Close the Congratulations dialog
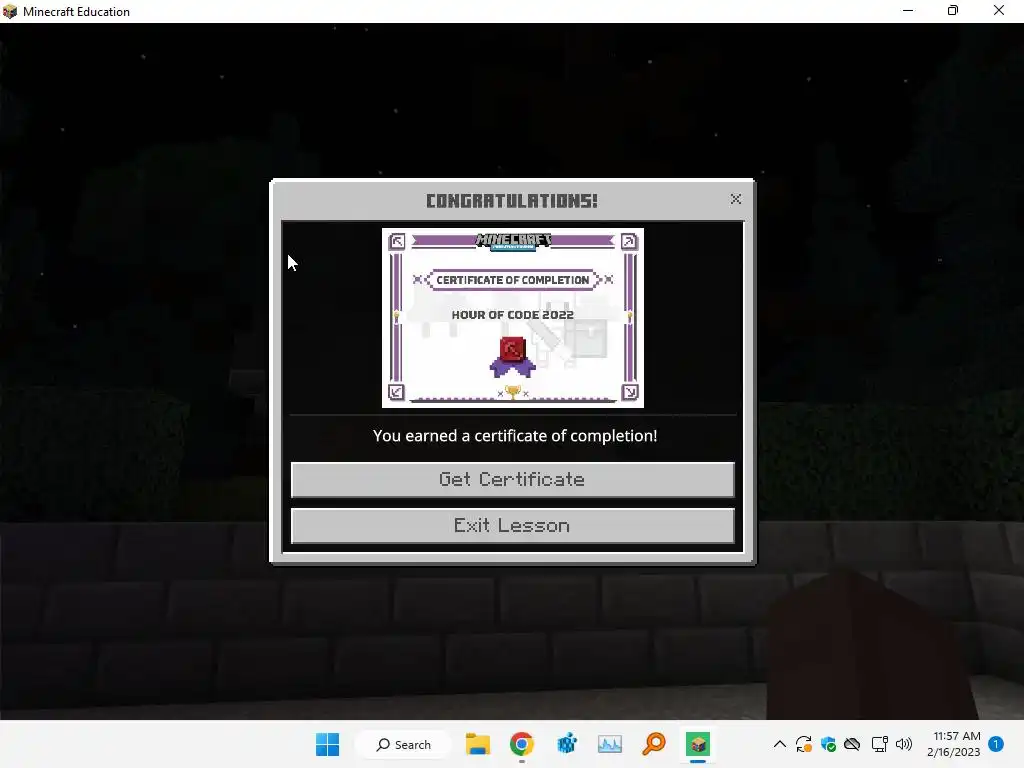Screen dimensions: 1024x768 (x=736, y=199)
